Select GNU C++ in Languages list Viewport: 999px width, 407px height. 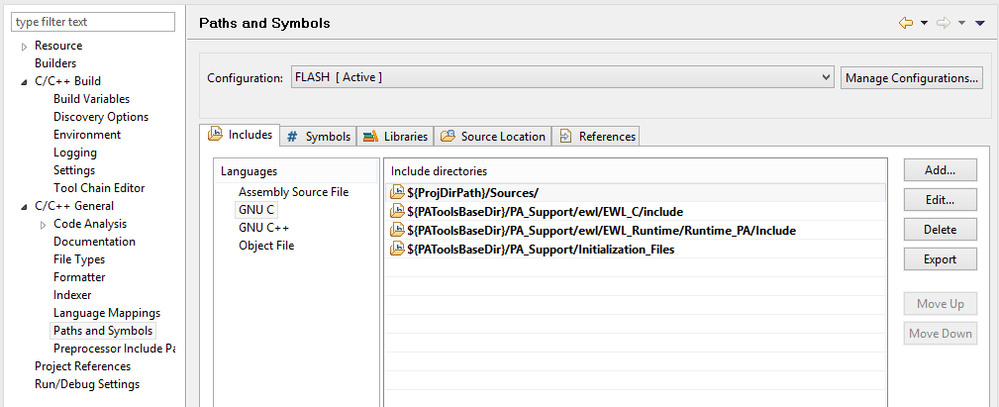click(263, 228)
